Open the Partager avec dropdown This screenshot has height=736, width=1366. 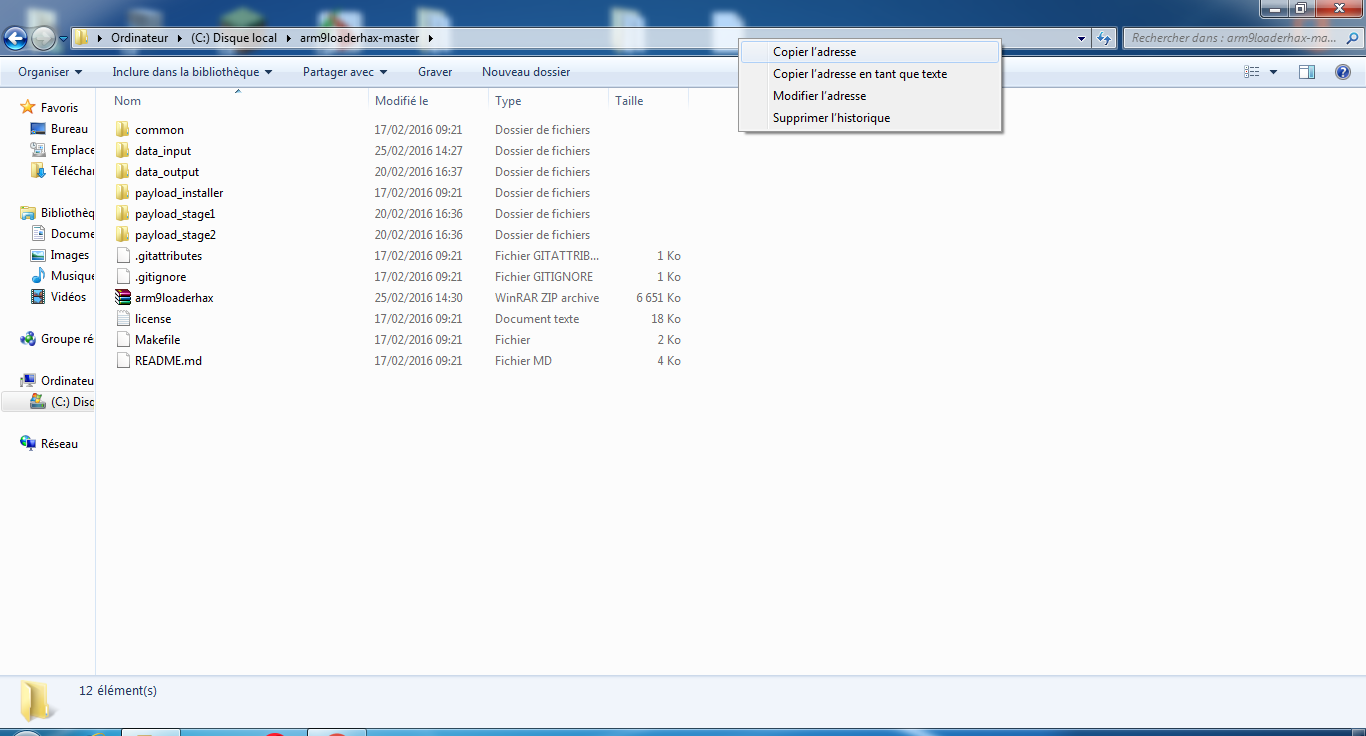(344, 72)
